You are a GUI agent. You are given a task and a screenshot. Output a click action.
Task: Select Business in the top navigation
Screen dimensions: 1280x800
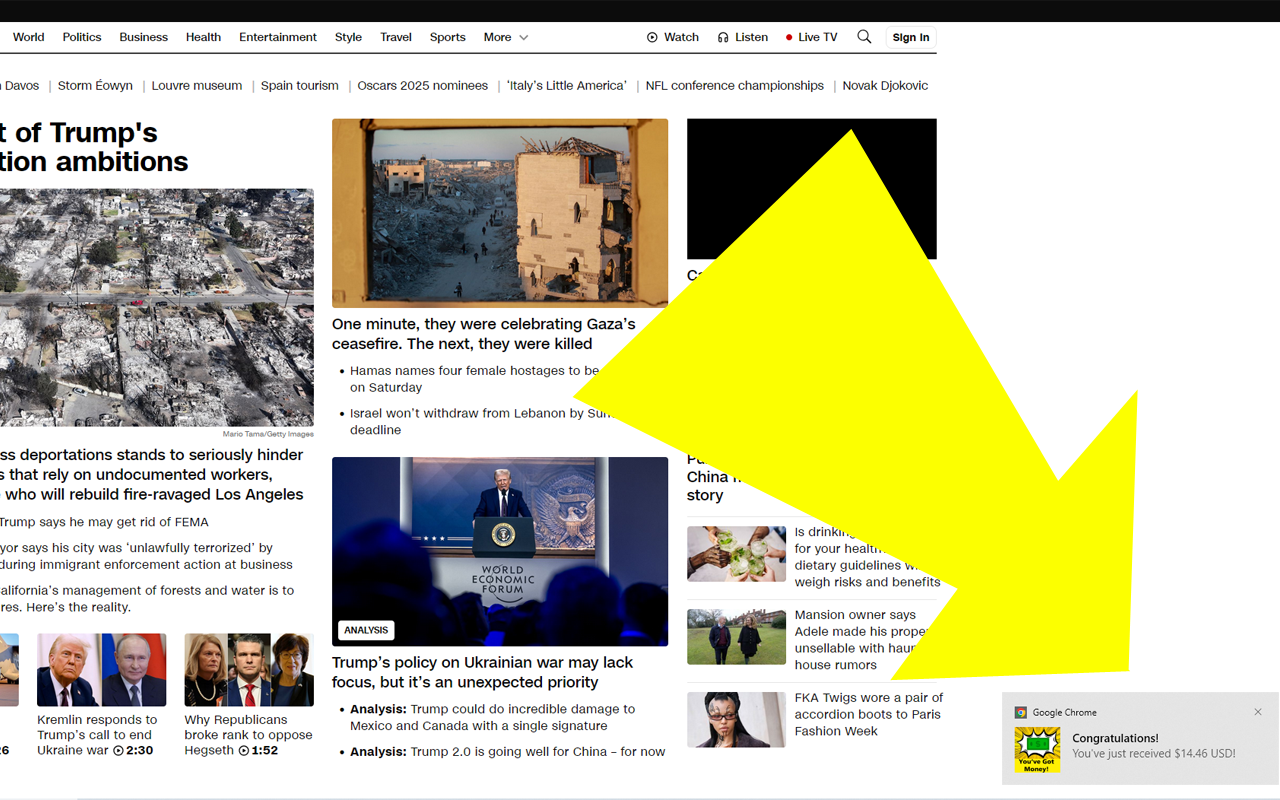[x=143, y=37]
